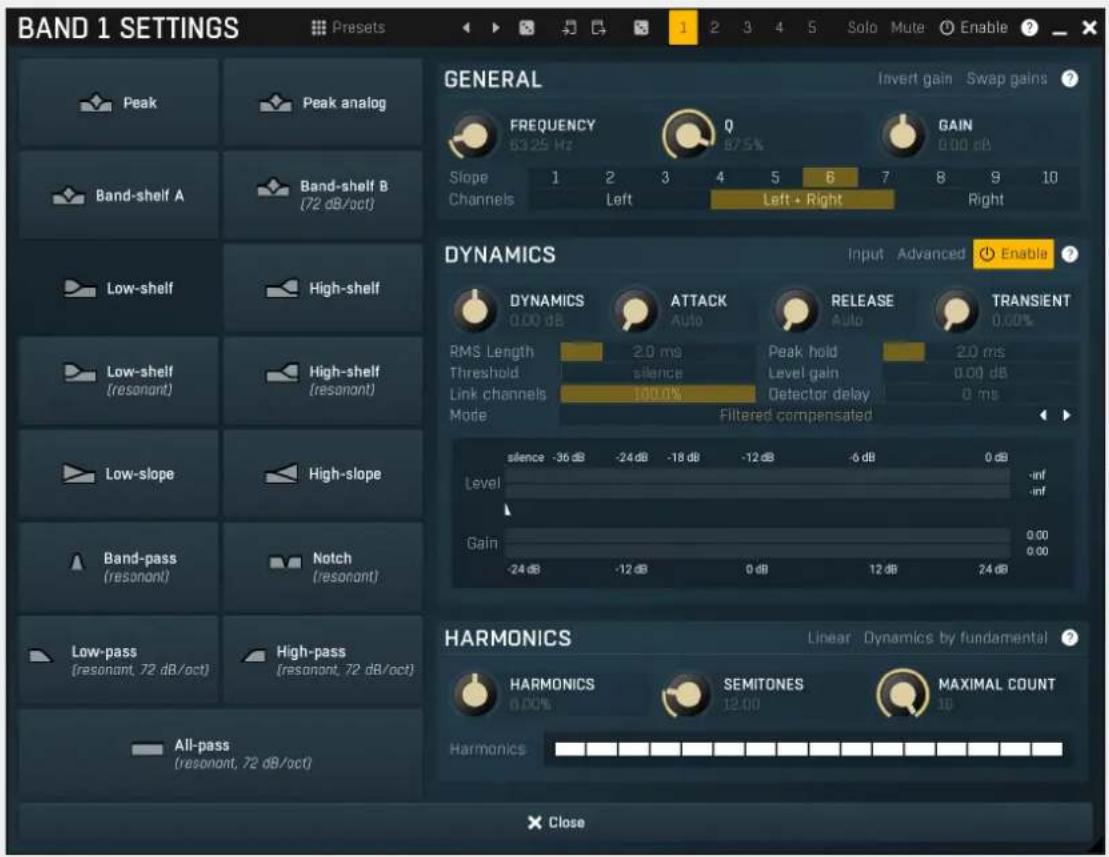Switch Mode to next option arrow
The height and width of the screenshot is (857, 1109).
[x=1067, y=415]
